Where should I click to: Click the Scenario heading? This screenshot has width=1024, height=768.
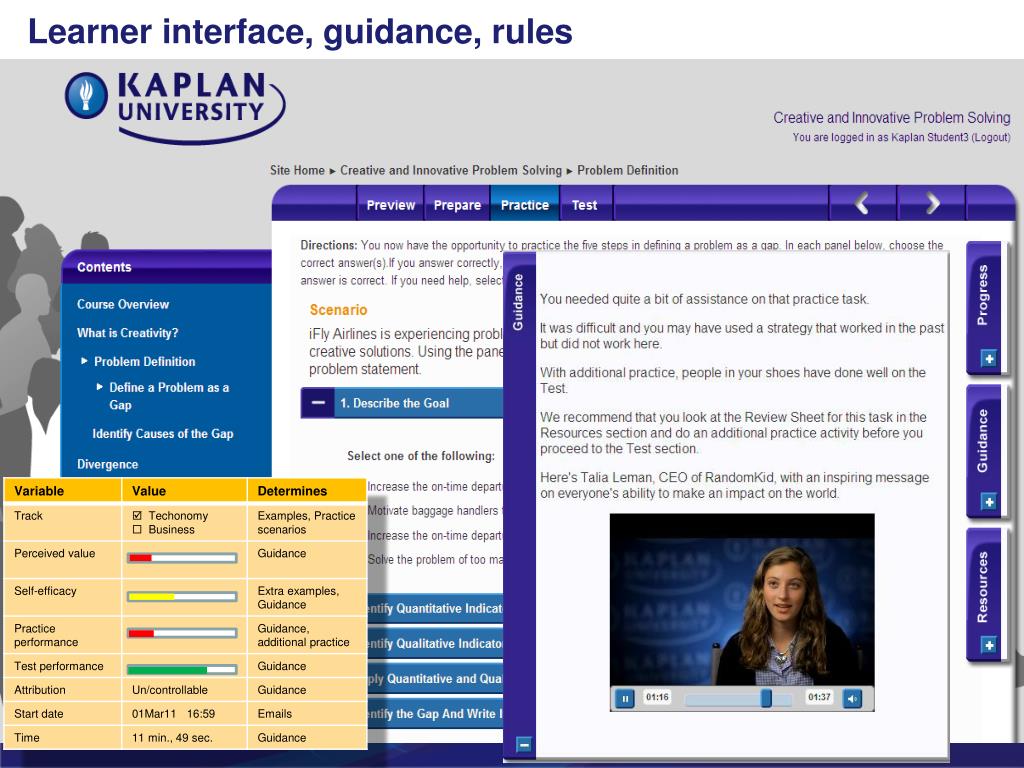pos(338,310)
